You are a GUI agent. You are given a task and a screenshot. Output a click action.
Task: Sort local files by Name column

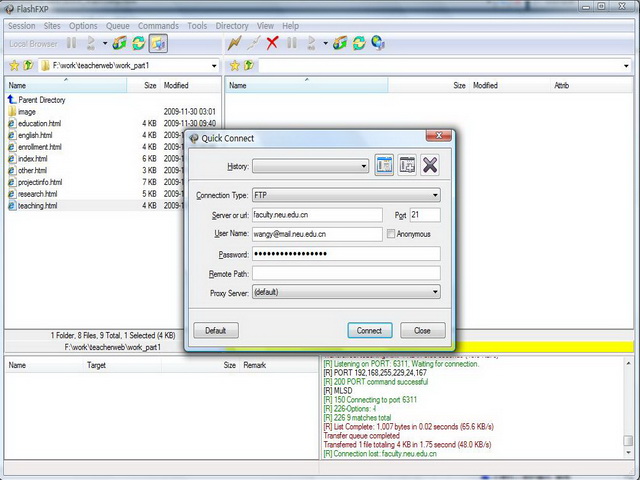[65, 85]
